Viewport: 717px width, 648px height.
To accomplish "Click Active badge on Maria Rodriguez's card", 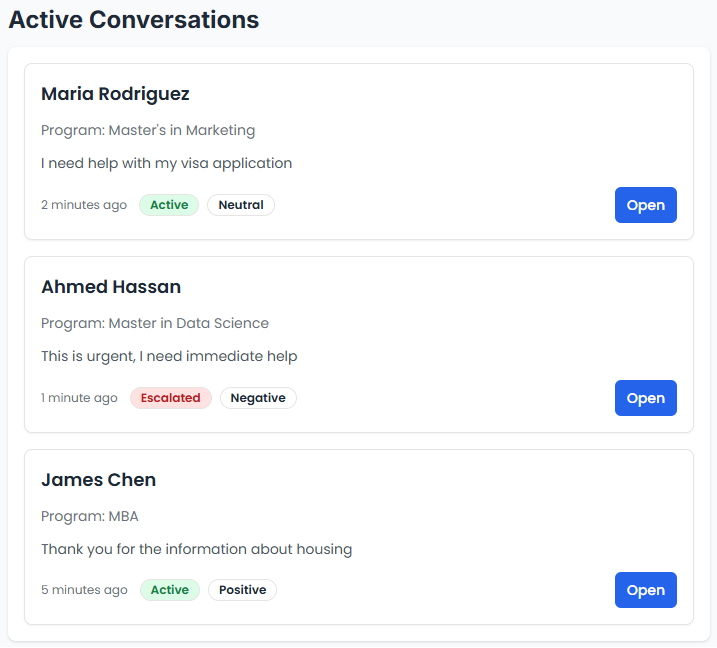I will (x=169, y=205).
